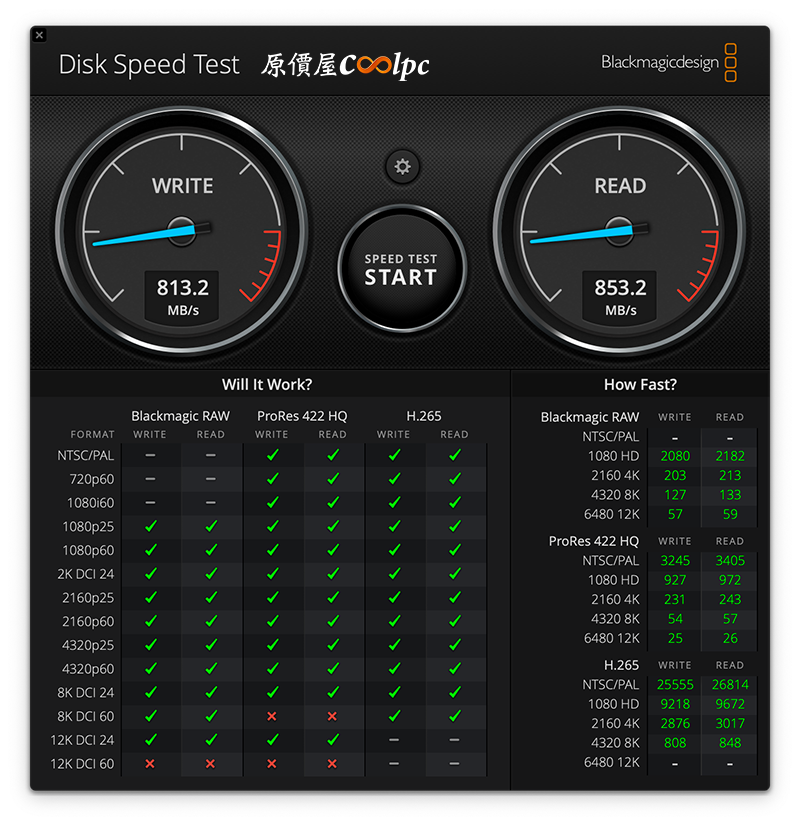Click the 59 read value for 6480 12K

(x=730, y=514)
